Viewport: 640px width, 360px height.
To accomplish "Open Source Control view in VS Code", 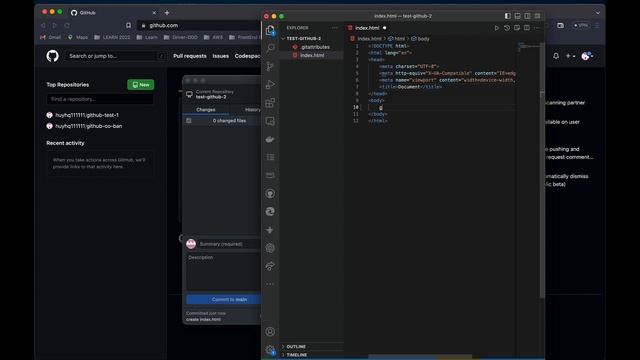I will [270, 66].
